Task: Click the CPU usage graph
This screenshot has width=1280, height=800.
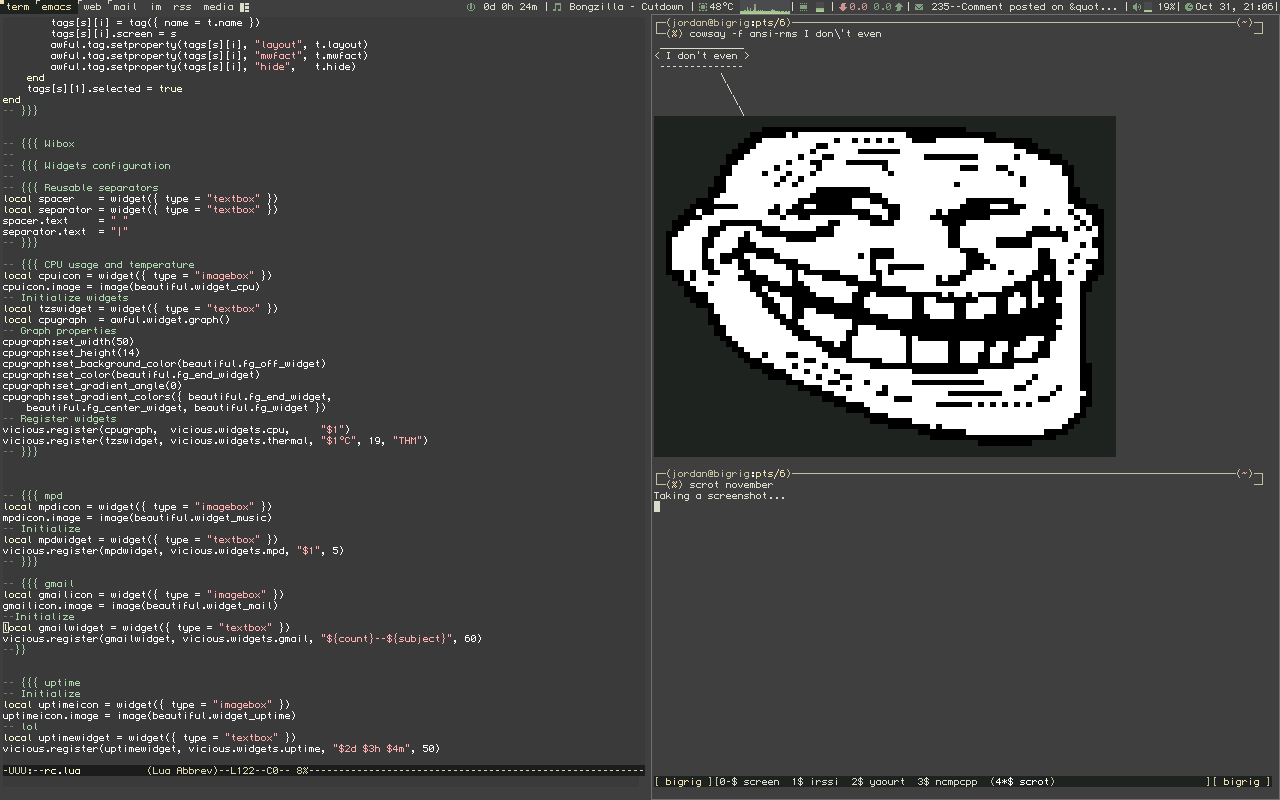Action: pos(765,7)
